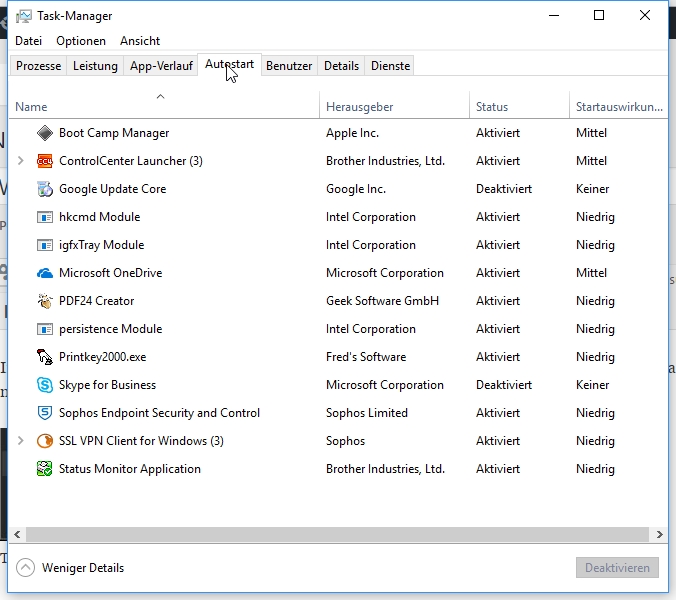Switch to the Leistung tab
This screenshot has width=676, height=600.
point(95,66)
